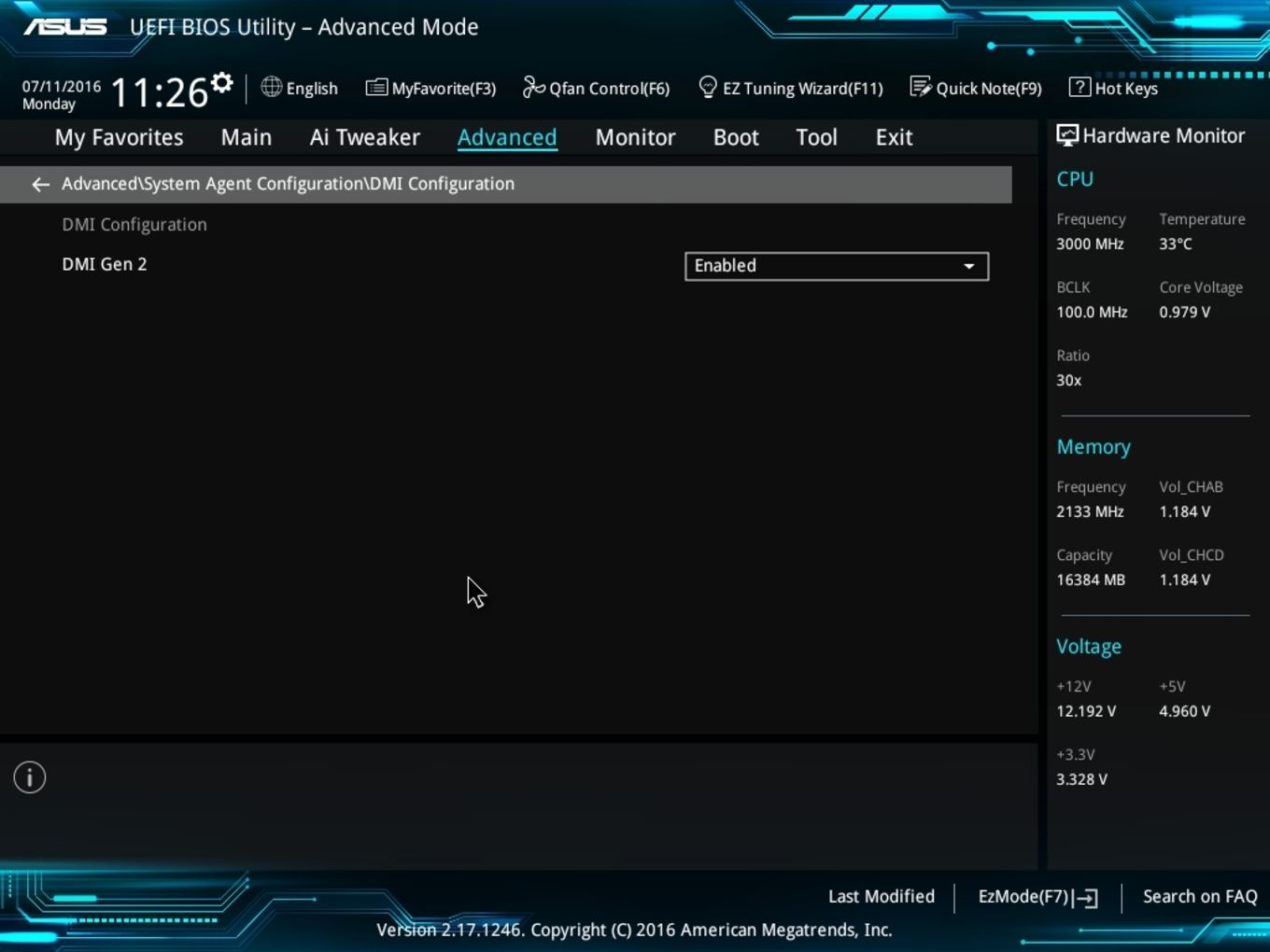Switch to the Ai Tweaker tab

tap(365, 137)
